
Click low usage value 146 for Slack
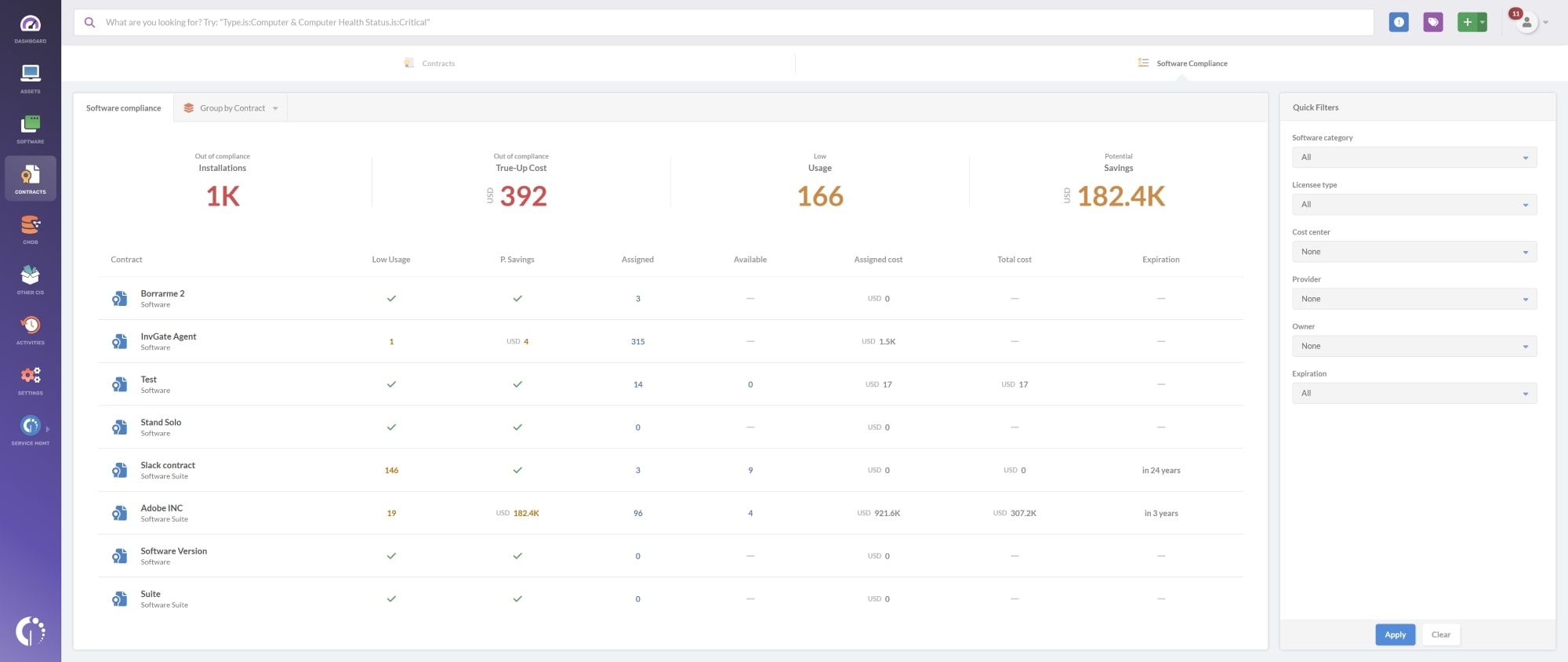click(391, 471)
